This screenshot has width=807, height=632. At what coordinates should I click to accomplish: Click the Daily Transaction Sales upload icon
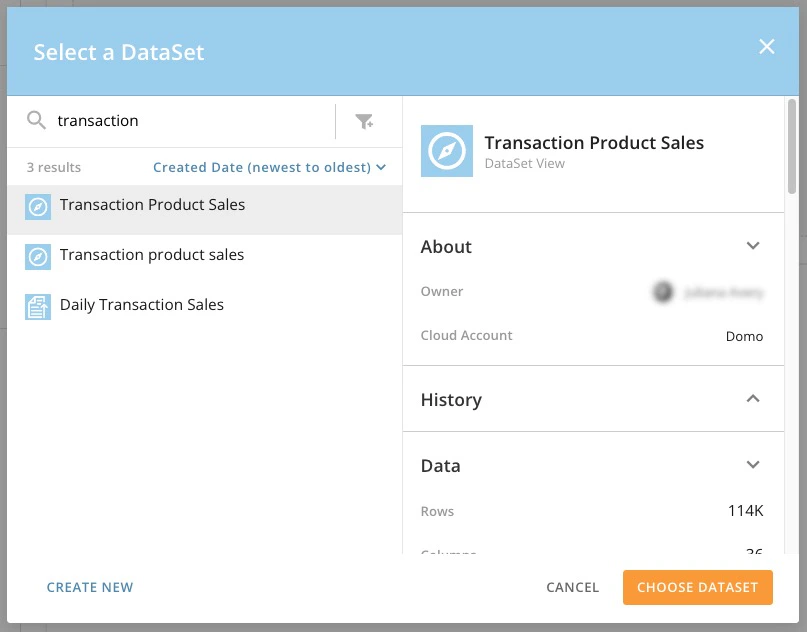click(38, 307)
